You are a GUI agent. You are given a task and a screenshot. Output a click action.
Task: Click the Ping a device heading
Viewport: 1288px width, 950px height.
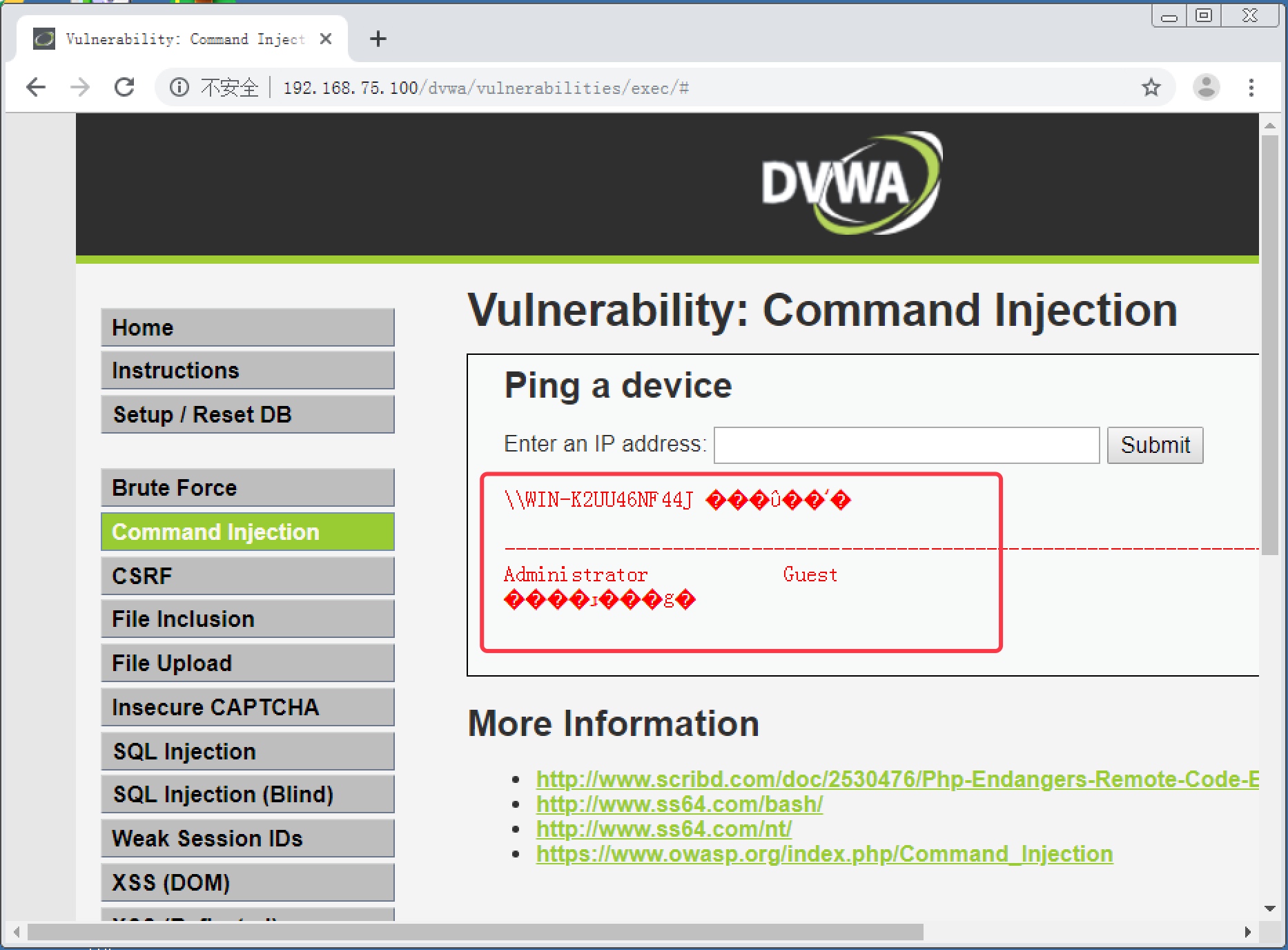click(x=618, y=386)
